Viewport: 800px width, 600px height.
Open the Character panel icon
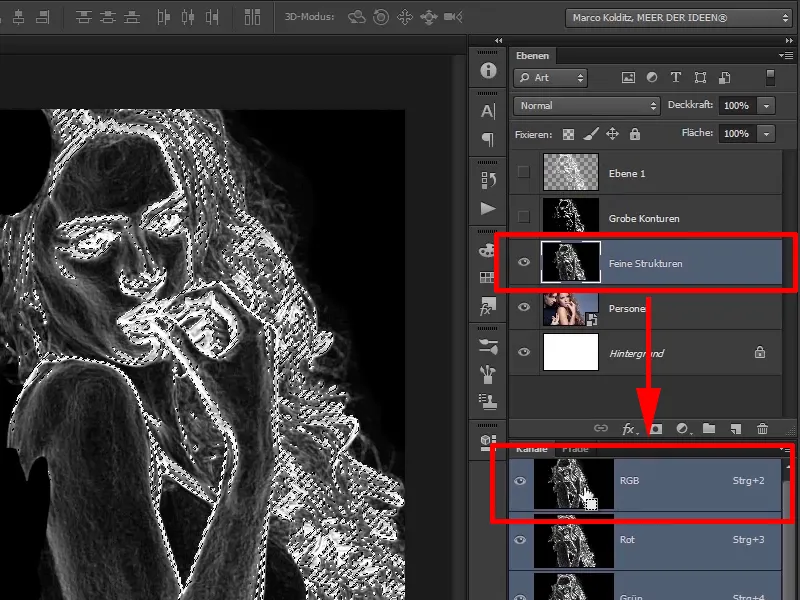pos(488,111)
